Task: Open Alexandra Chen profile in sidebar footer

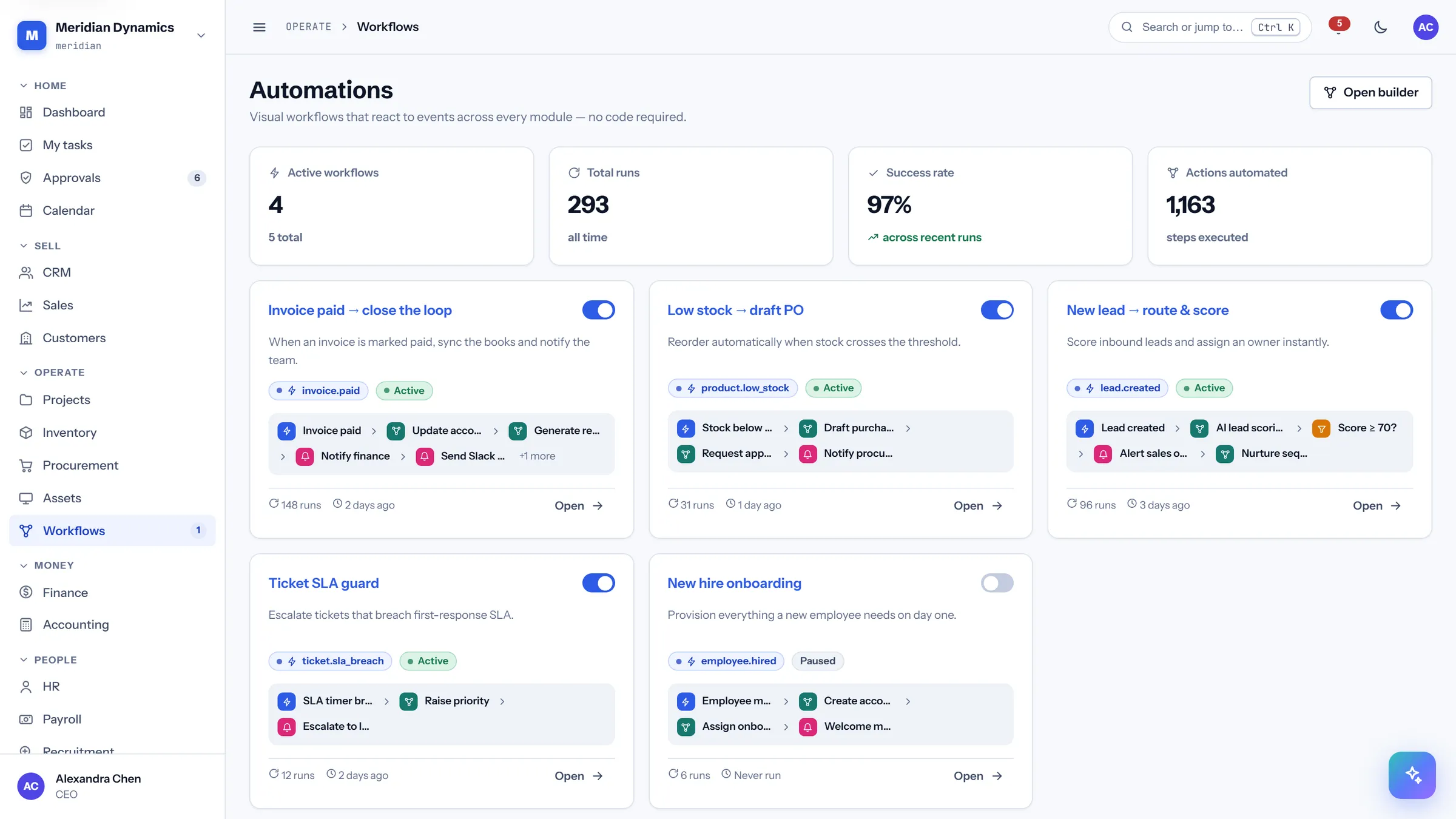Action: tap(112, 786)
